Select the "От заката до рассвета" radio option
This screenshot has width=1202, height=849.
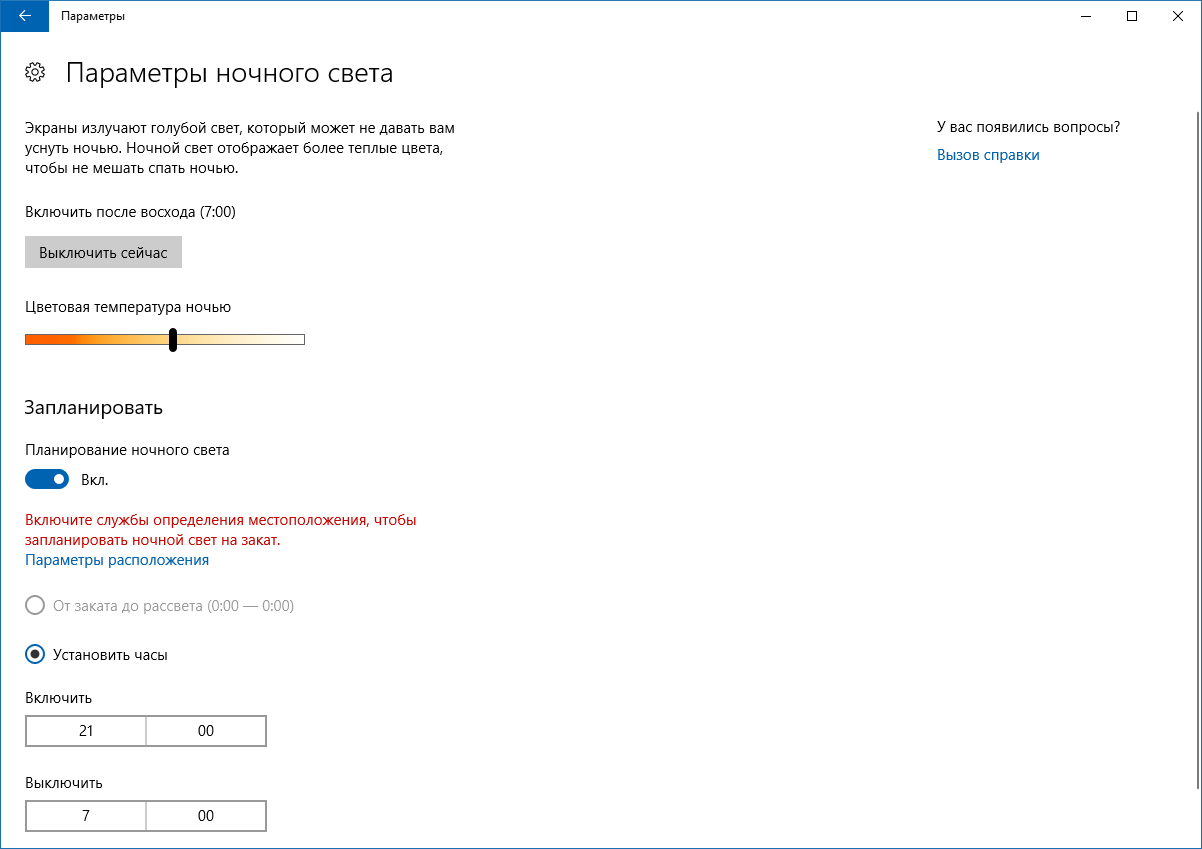coord(35,606)
